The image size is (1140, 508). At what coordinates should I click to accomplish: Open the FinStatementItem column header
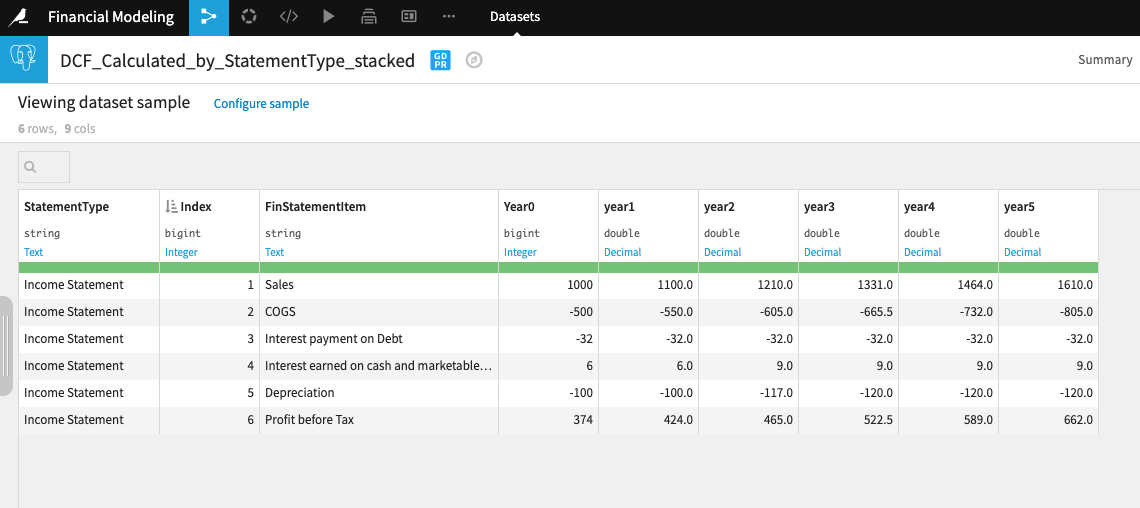point(315,206)
